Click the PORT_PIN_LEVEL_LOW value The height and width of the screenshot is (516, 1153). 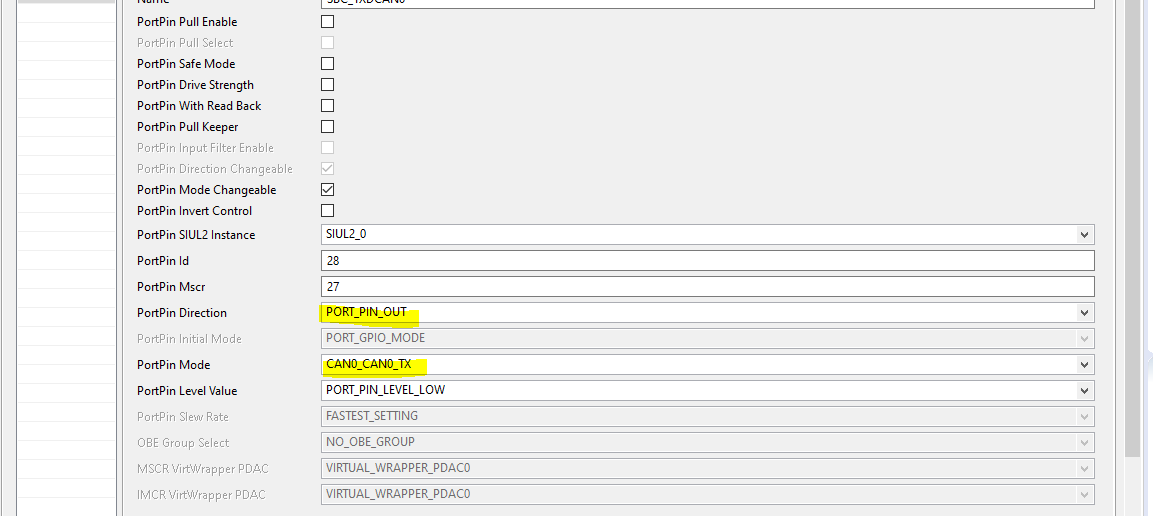click(x=385, y=391)
